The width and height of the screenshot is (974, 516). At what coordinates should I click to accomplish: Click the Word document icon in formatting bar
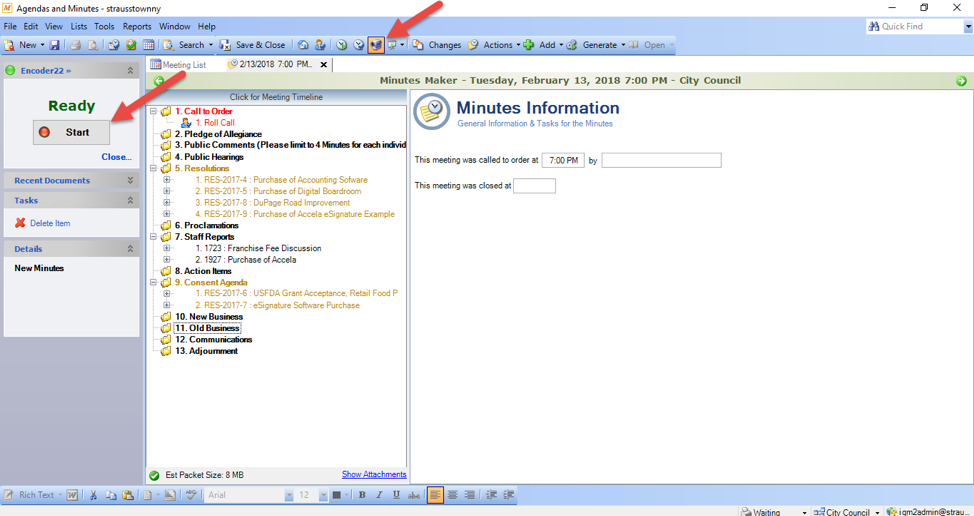coord(72,495)
